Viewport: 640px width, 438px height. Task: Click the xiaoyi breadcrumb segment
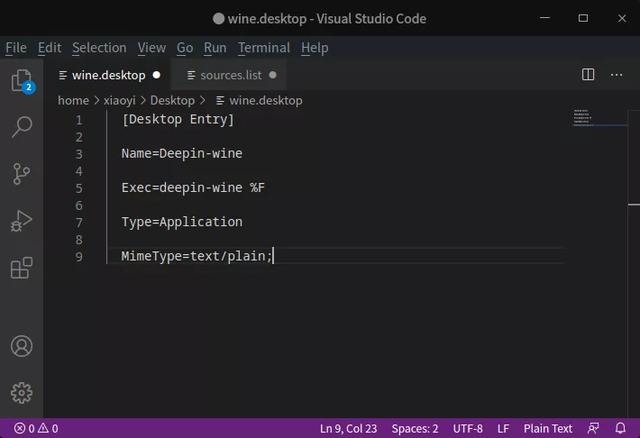(x=119, y=100)
